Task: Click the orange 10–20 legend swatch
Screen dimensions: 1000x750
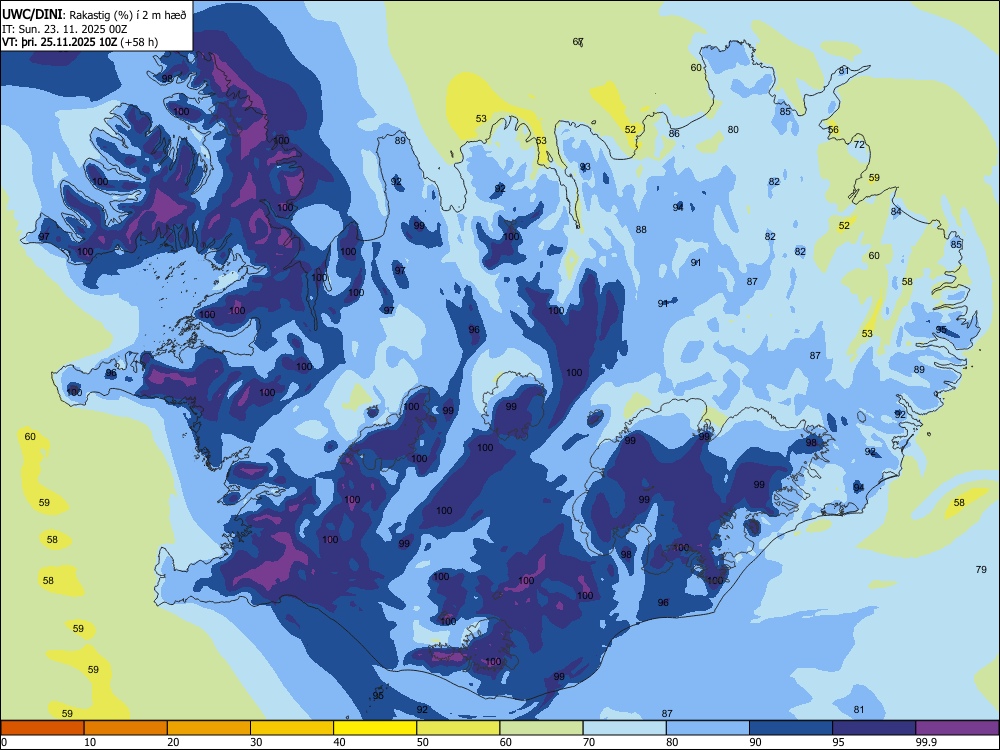Action: [x=126, y=728]
